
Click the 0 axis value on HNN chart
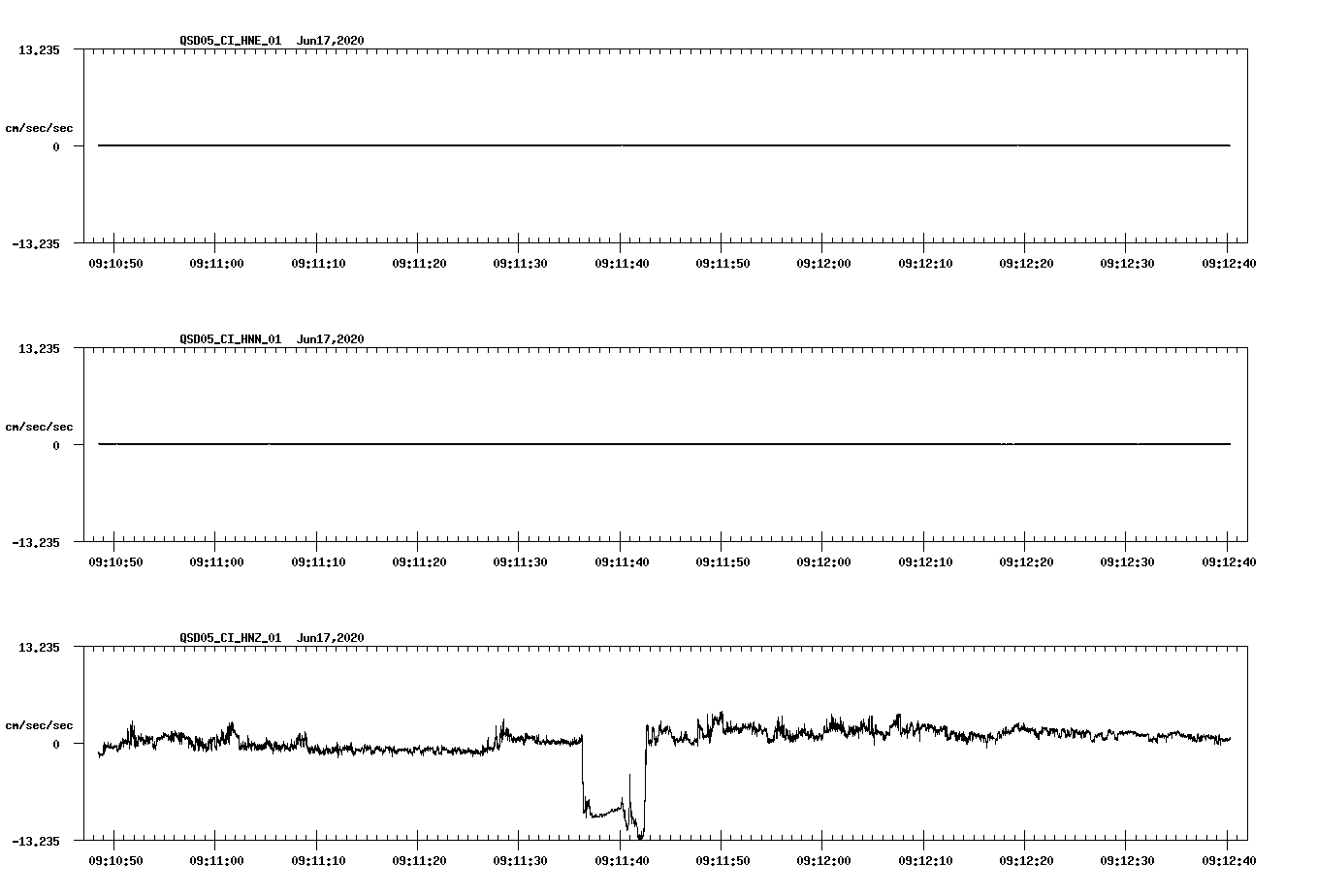point(56,446)
